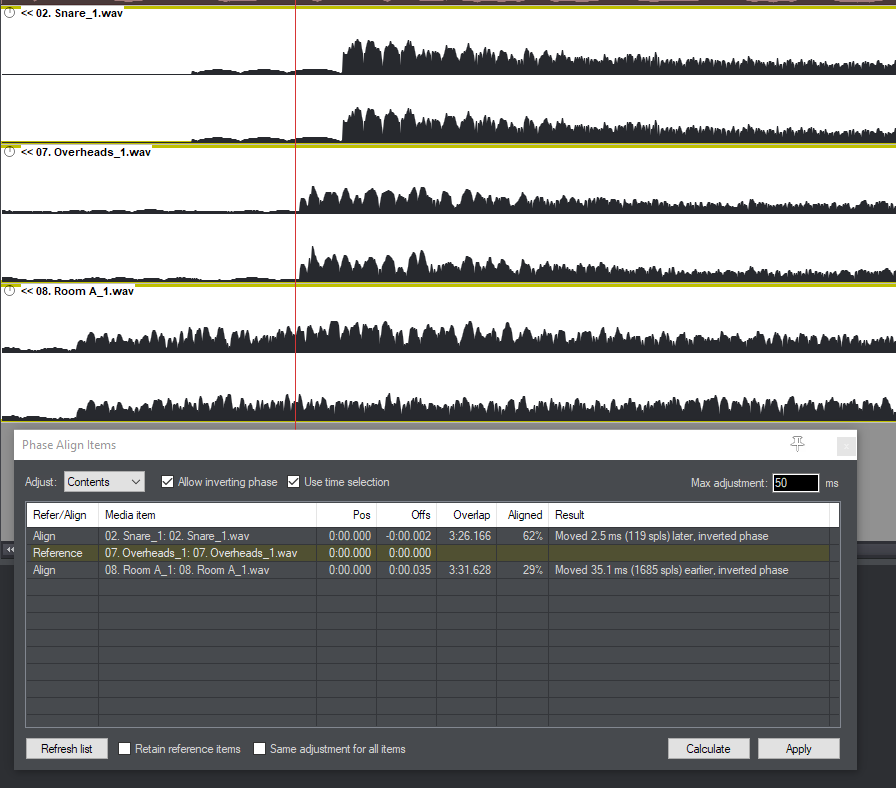This screenshot has height=788, width=896.
Task: Click result 'Moved 2.5 ms (119 spls) later'
Action: pyautogui.click(x=662, y=536)
